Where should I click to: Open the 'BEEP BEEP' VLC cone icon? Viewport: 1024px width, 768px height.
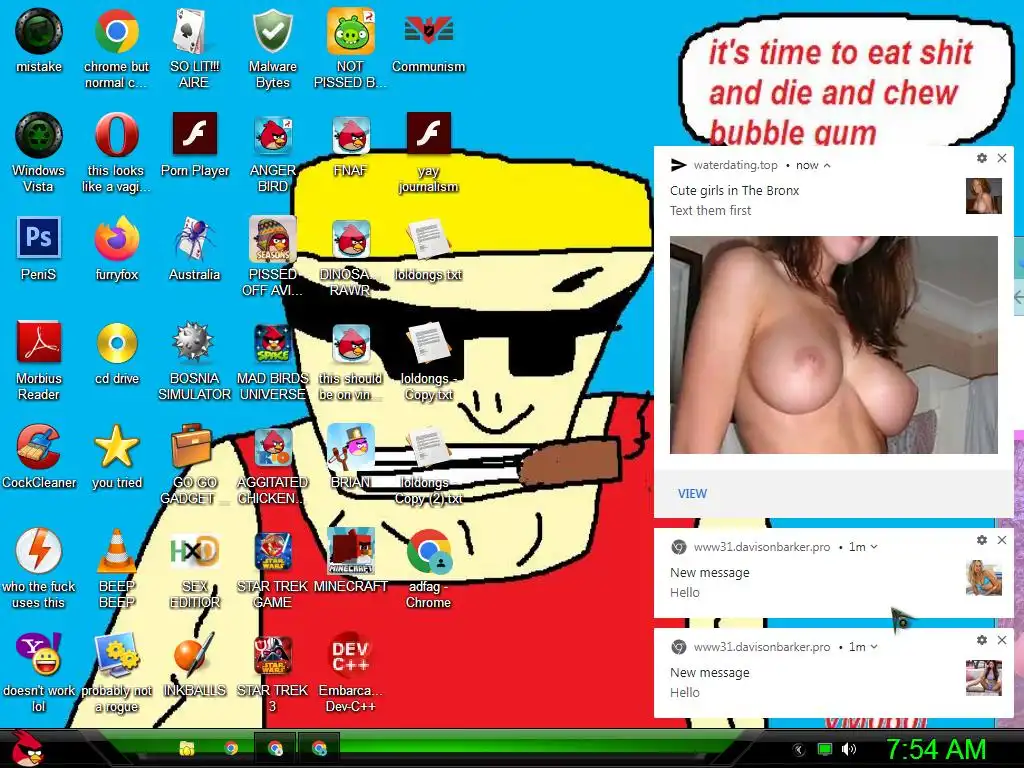click(116, 568)
